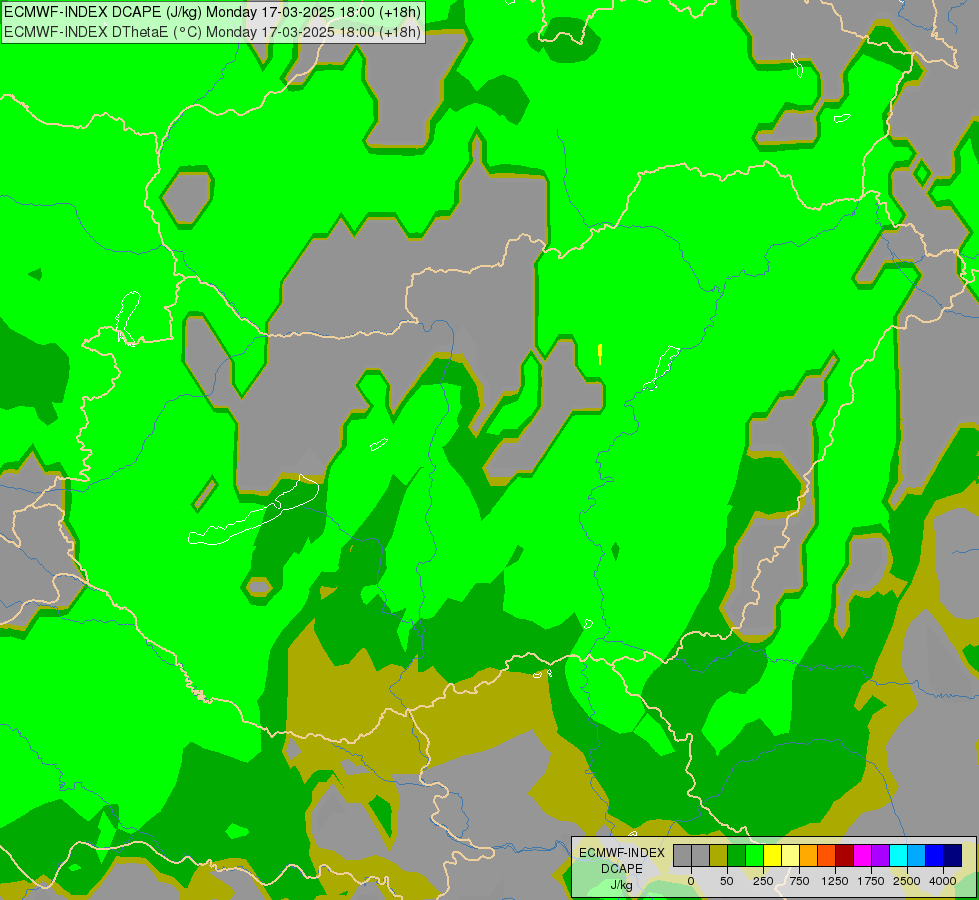
Task: Click the small yellow DCAPE spot on map
Action: pos(600,354)
